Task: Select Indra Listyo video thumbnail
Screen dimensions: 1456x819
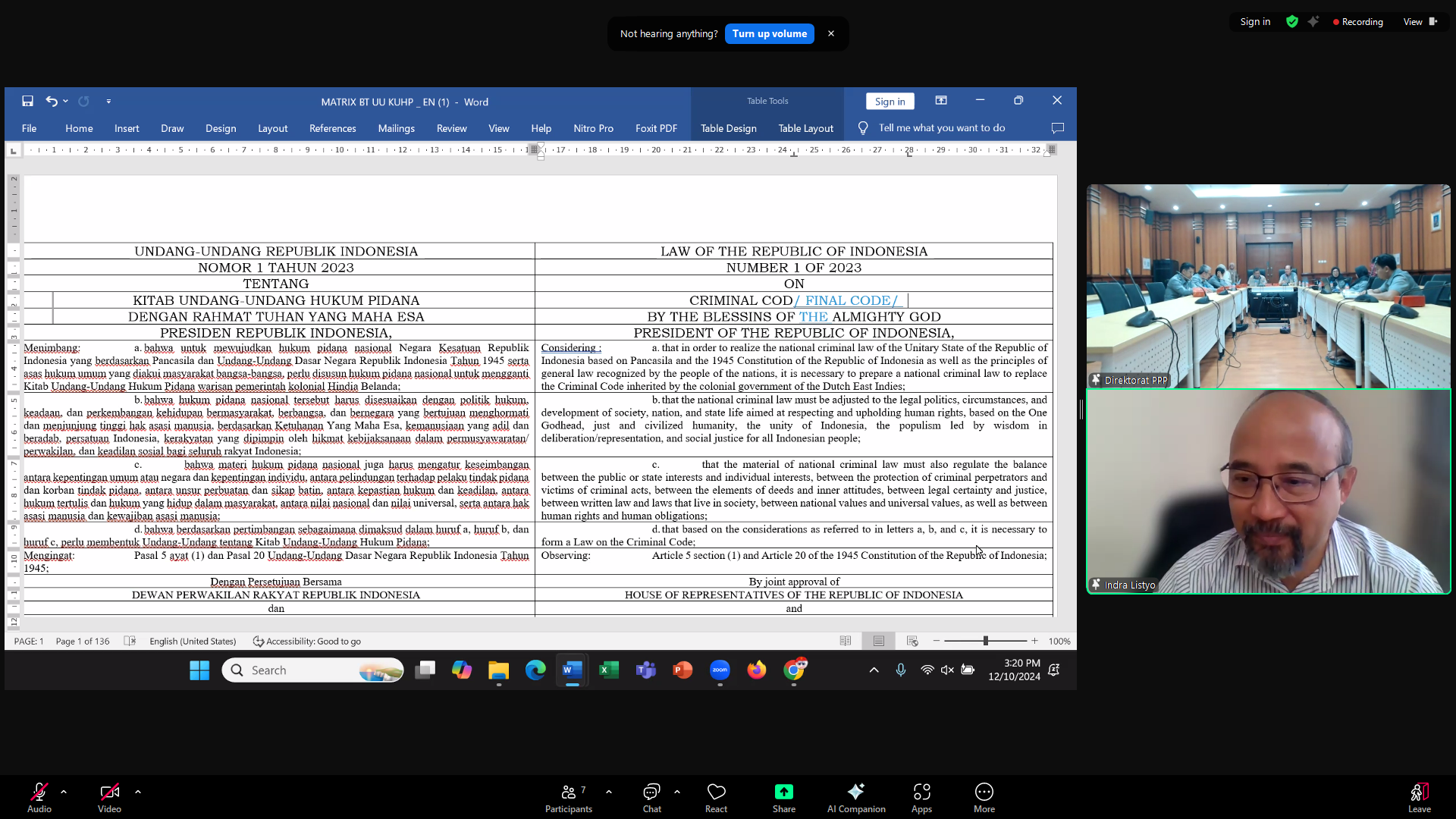Action: pyautogui.click(x=1268, y=491)
